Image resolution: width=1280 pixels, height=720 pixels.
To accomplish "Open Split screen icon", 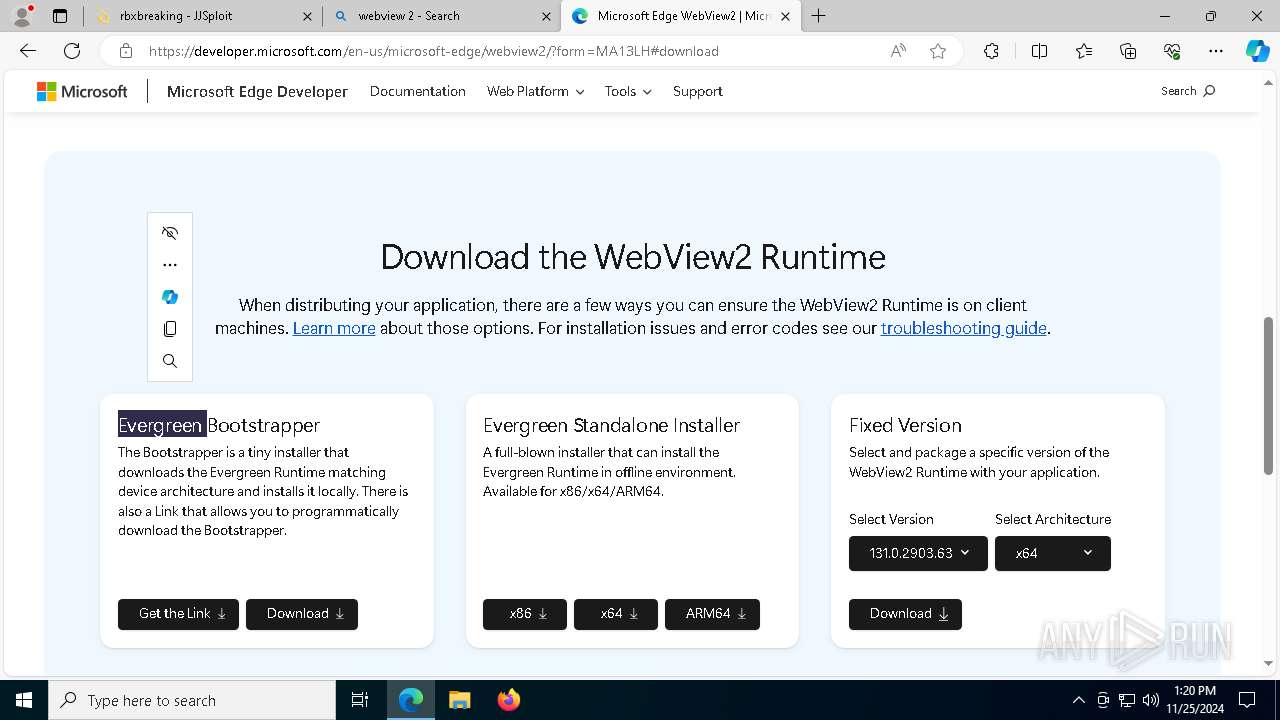I will tap(1039, 51).
